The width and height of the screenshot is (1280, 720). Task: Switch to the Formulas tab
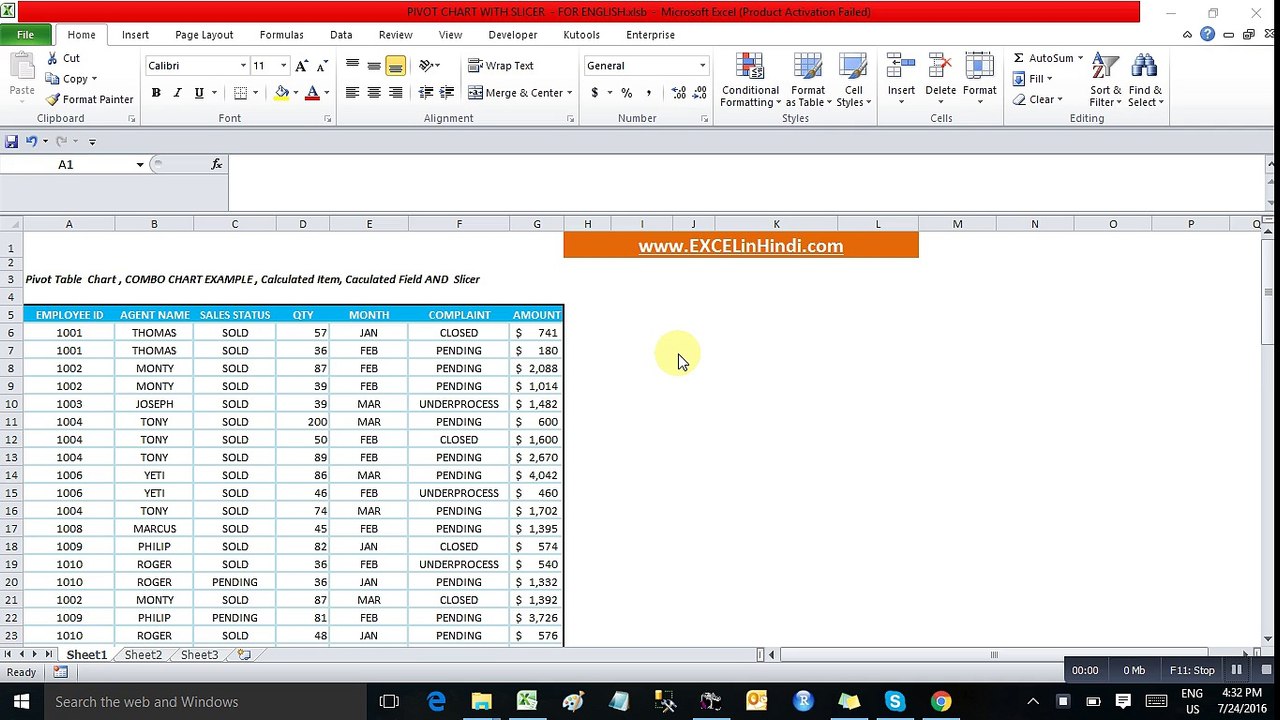281,34
